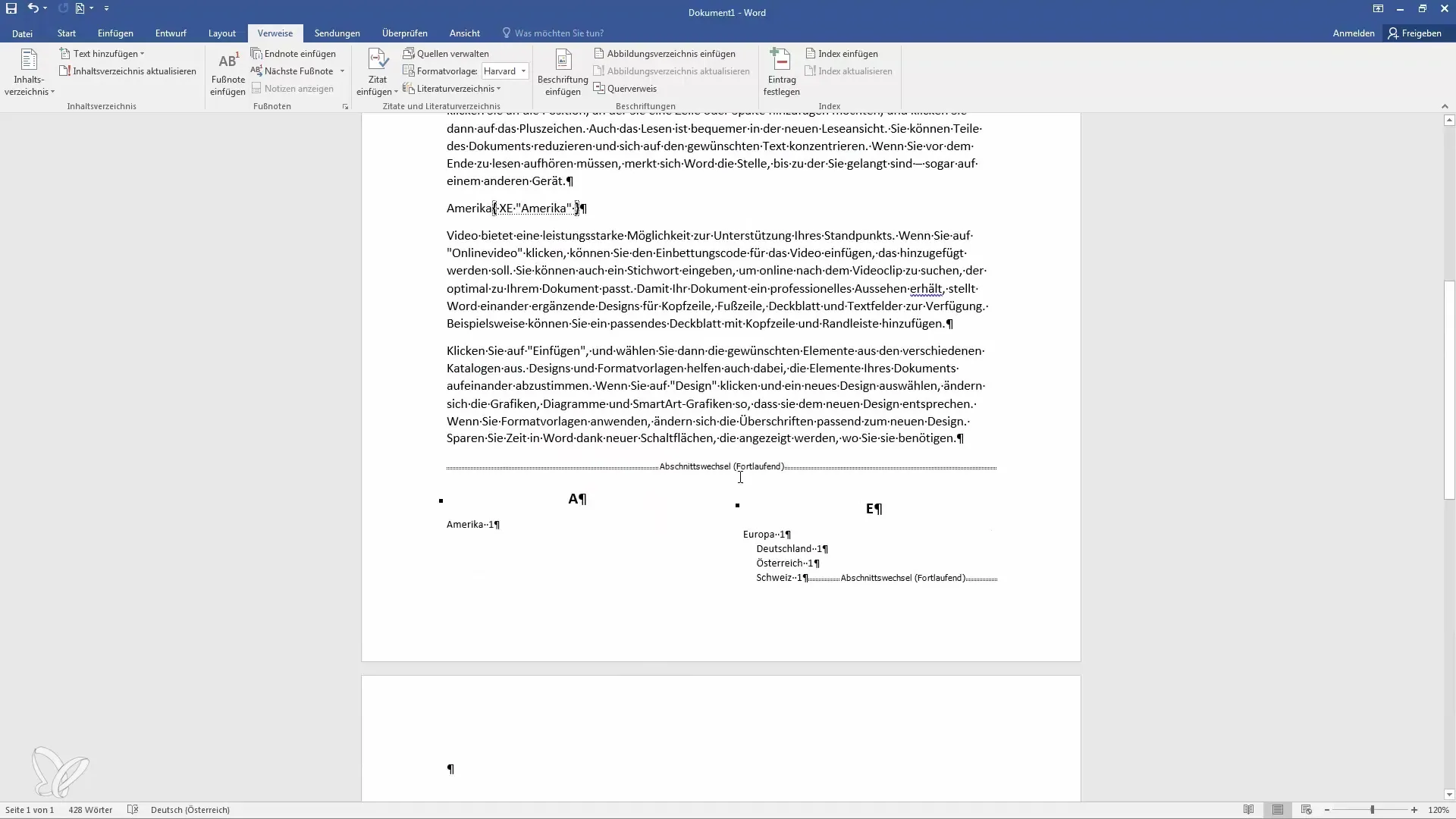Click Inhaltsverzeichnis aktualisieren
This screenshot has height=819, width=1456.
127,71
